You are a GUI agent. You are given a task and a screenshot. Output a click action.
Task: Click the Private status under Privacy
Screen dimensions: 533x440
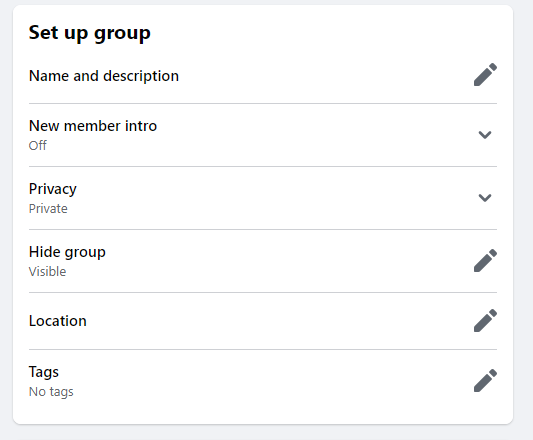48,208
